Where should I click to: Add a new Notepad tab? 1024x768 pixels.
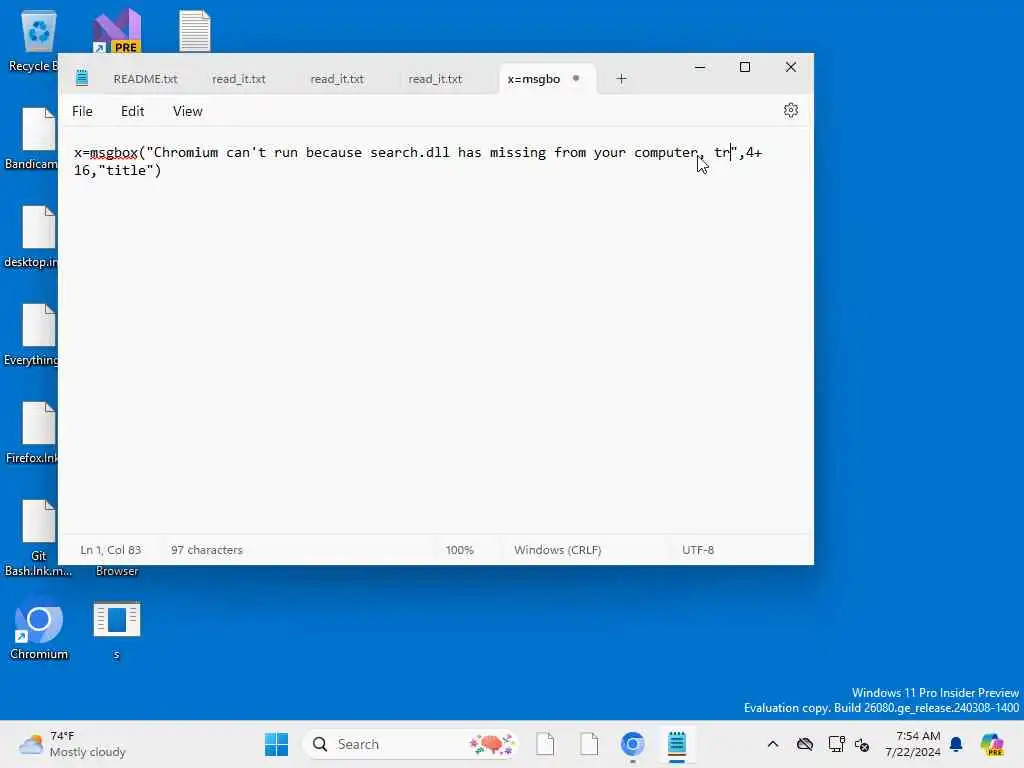(621, 78)
